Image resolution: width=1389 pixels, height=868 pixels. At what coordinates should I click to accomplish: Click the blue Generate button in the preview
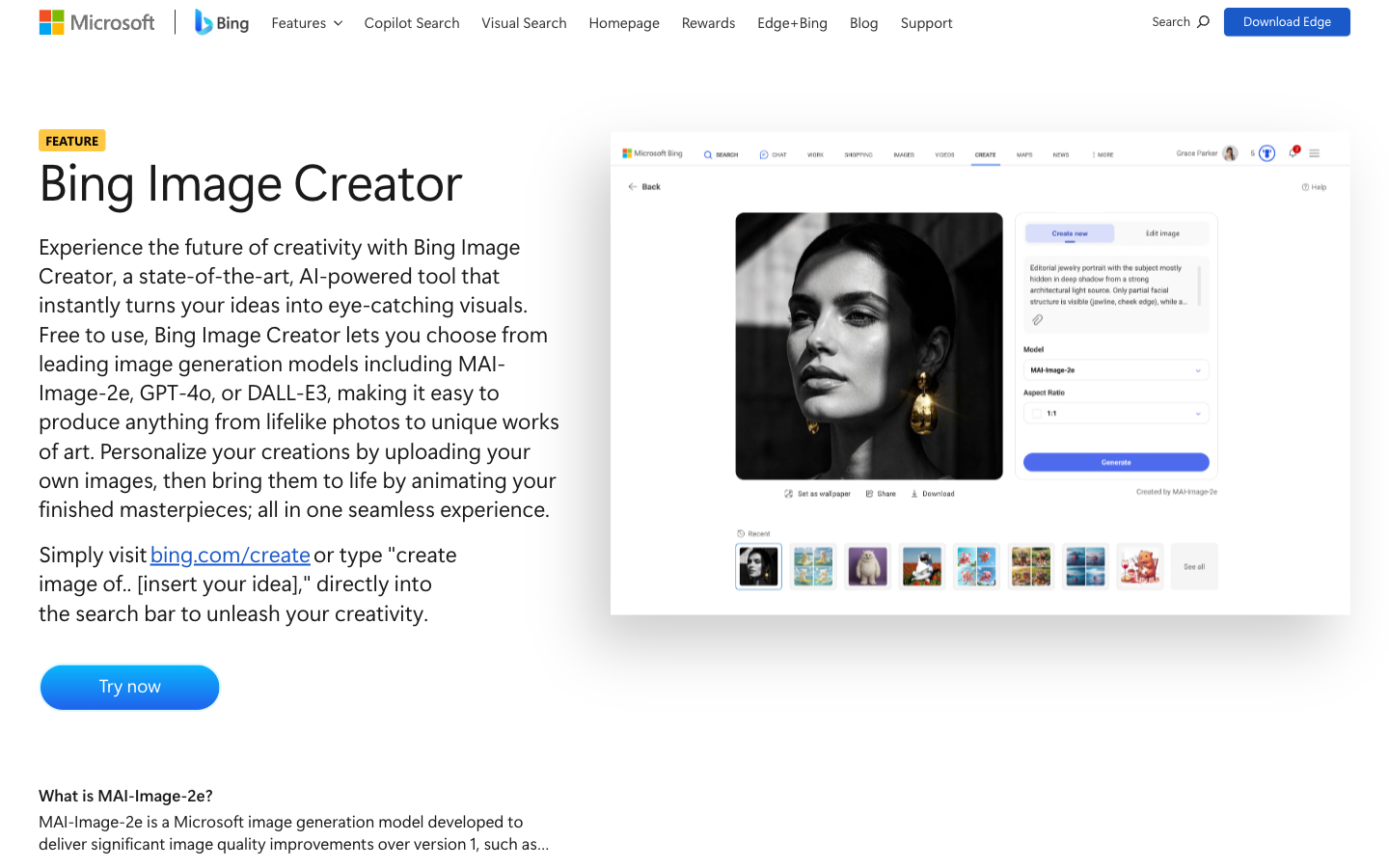pyautogui.click(x=1116, y=462)
